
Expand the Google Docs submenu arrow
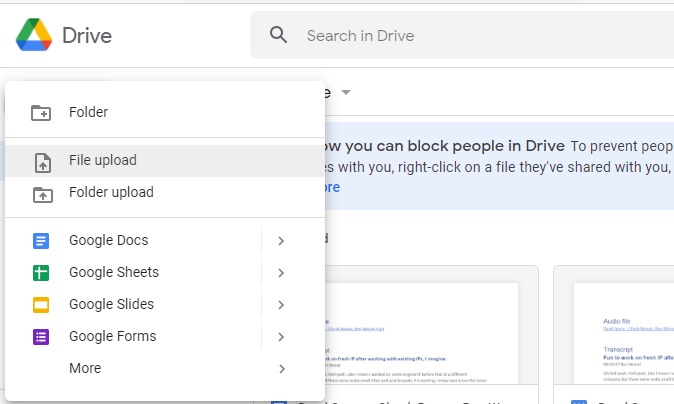pos(281,241)
